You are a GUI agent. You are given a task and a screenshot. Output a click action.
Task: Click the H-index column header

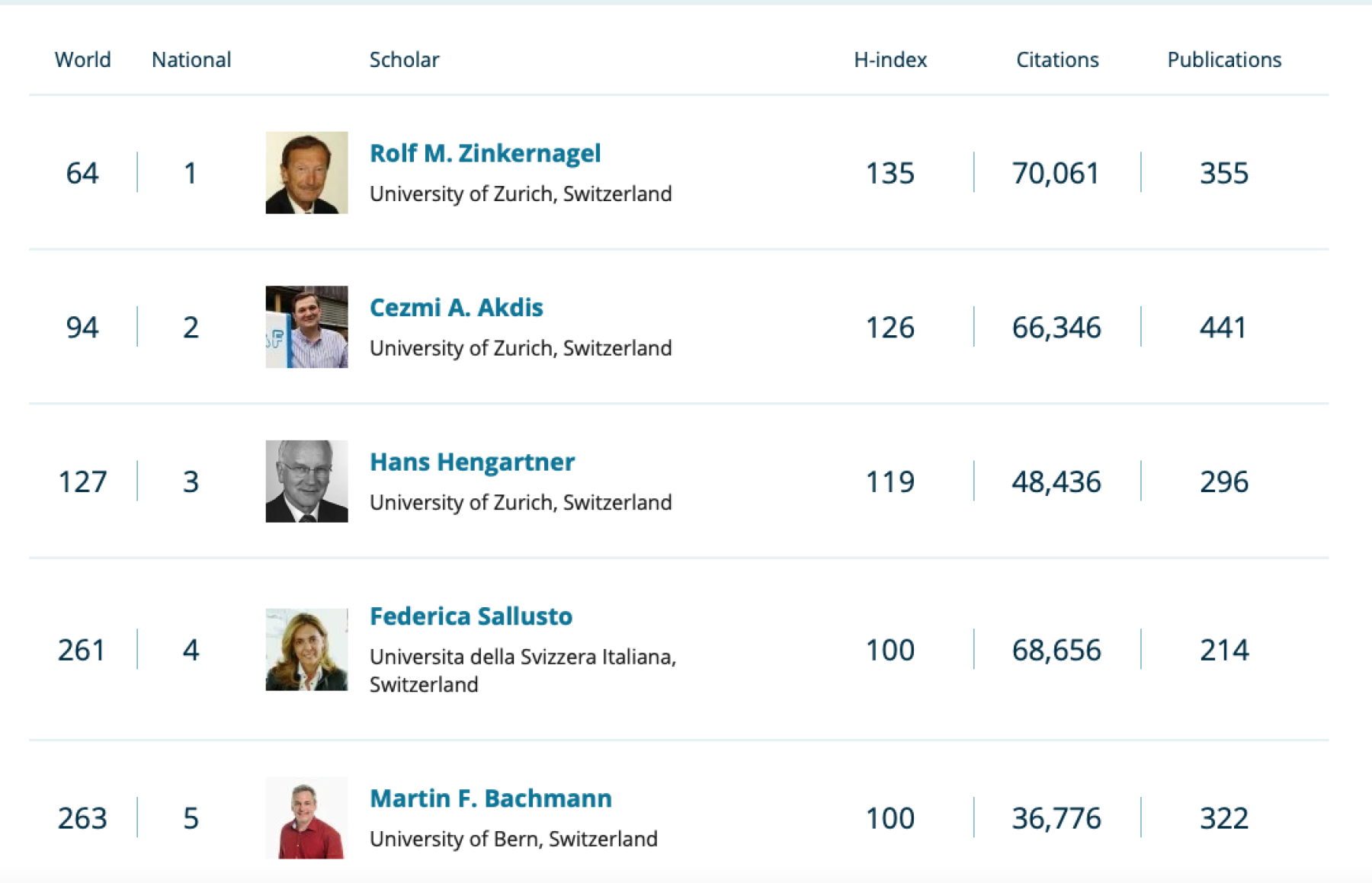tap(890, 59)
